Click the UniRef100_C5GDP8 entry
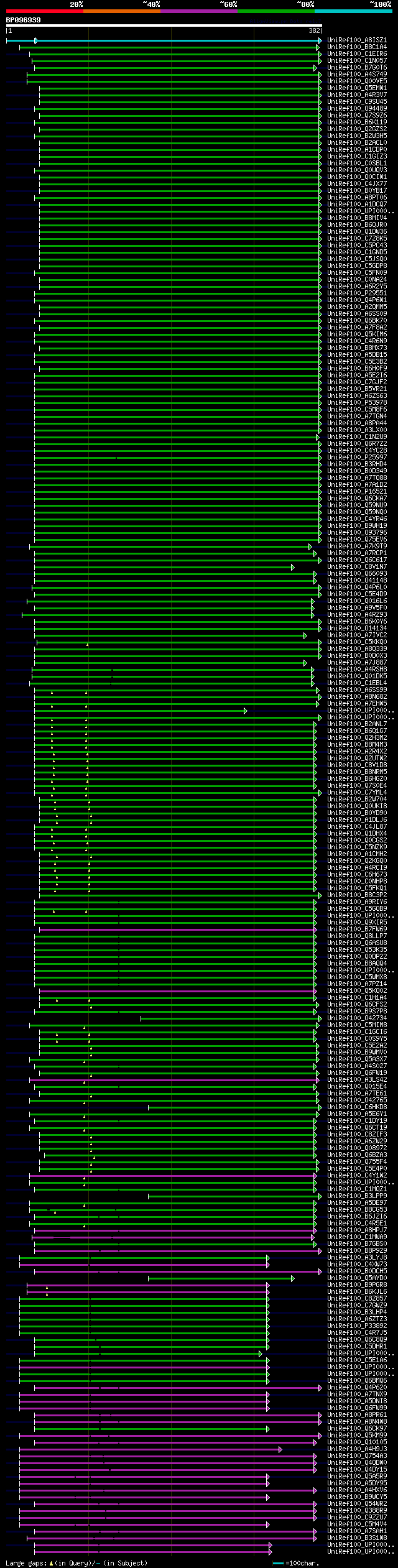The width and height of the screenshot is (398, 1568). click(357, 266)
